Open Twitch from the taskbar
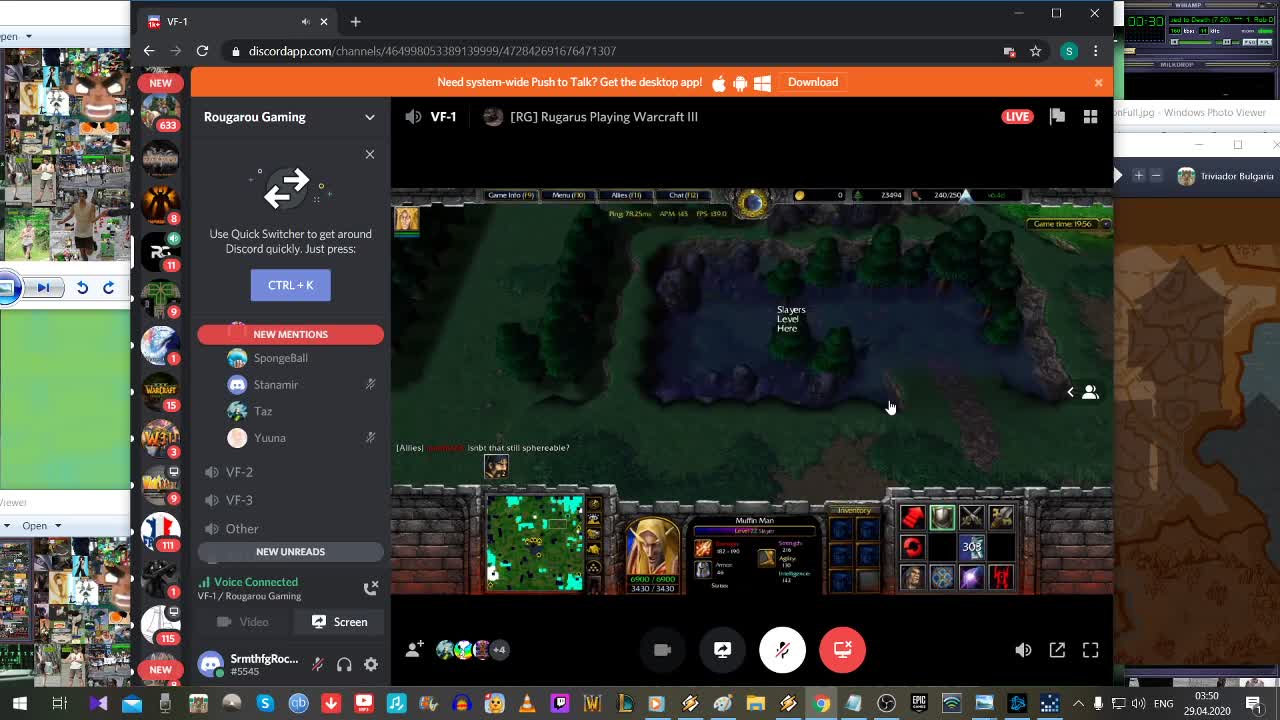Screen dimensions: 1280x720 coord(560,704)
